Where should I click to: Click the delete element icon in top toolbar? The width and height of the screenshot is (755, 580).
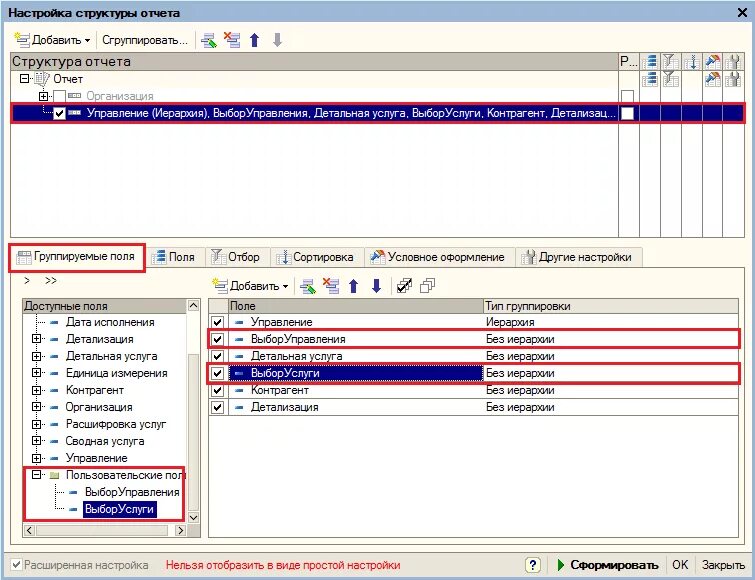pyautogui.click(x=232, y=40)
